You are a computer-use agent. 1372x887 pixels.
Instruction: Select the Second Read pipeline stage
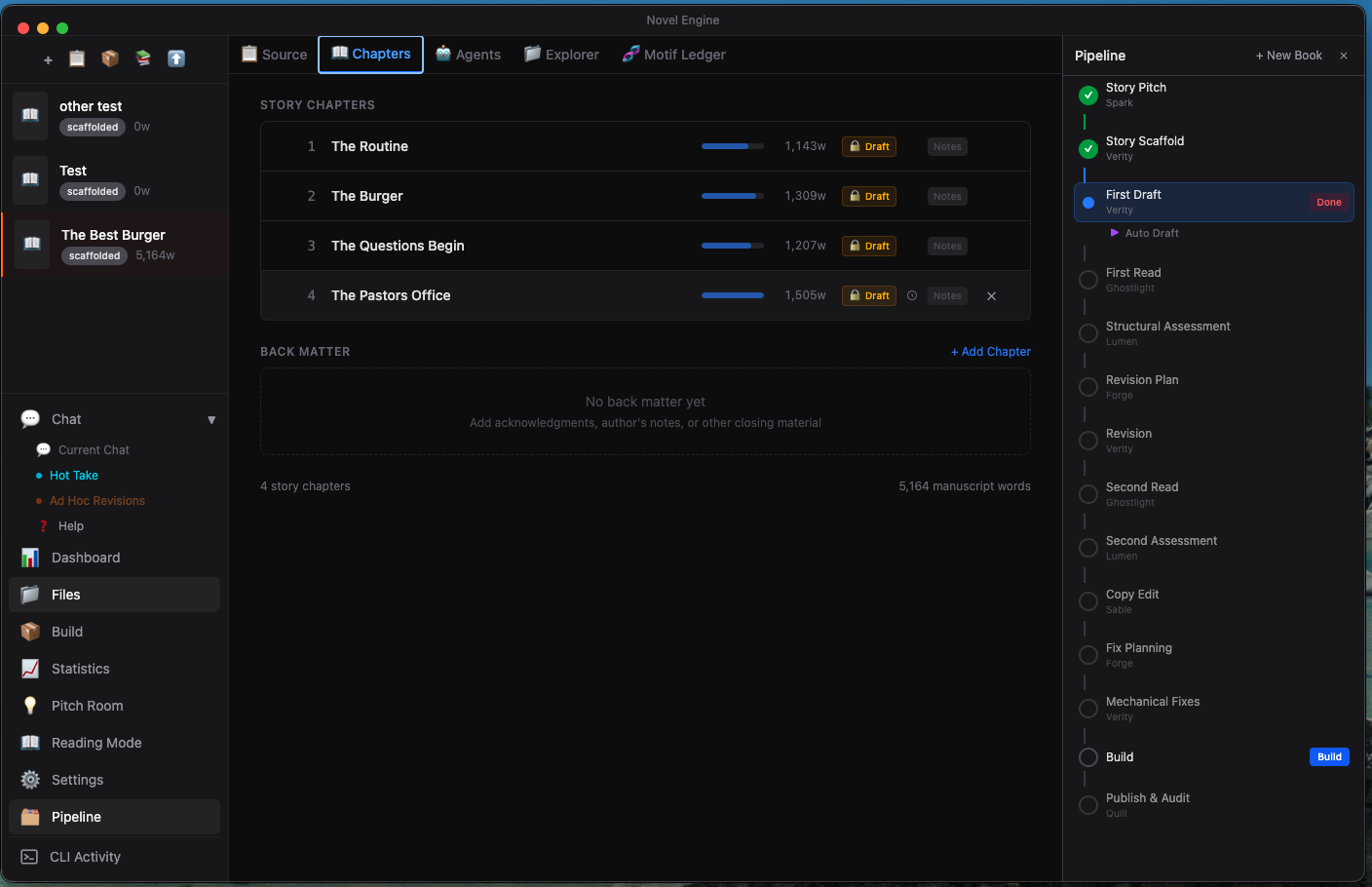coord(1142,494)
